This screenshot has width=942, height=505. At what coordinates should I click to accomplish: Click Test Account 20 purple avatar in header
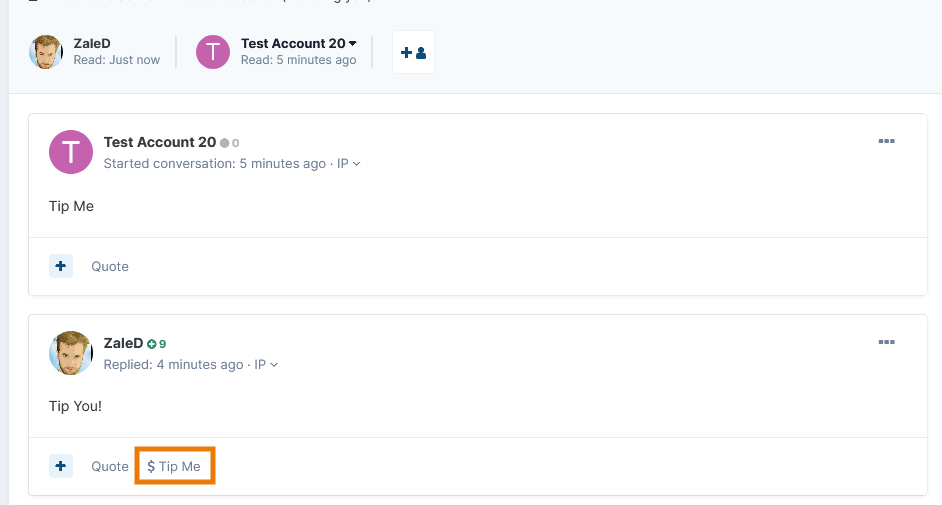pos(213,52)
